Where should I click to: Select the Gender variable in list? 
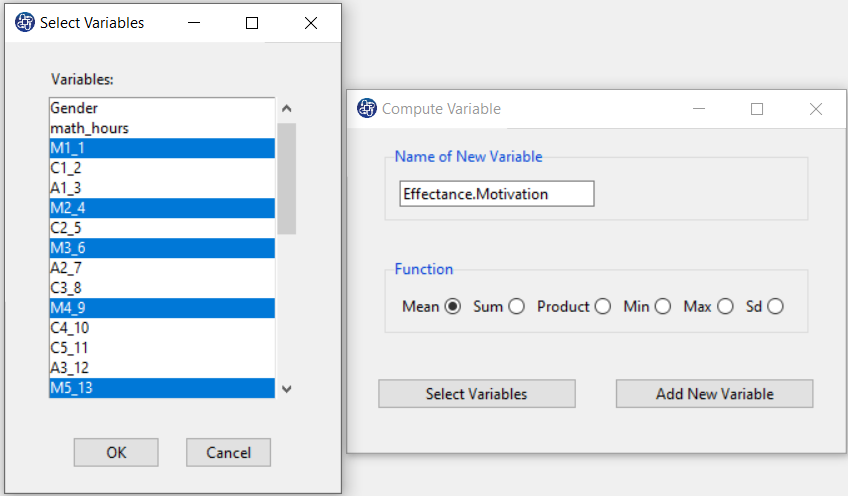tap(162, 108)
